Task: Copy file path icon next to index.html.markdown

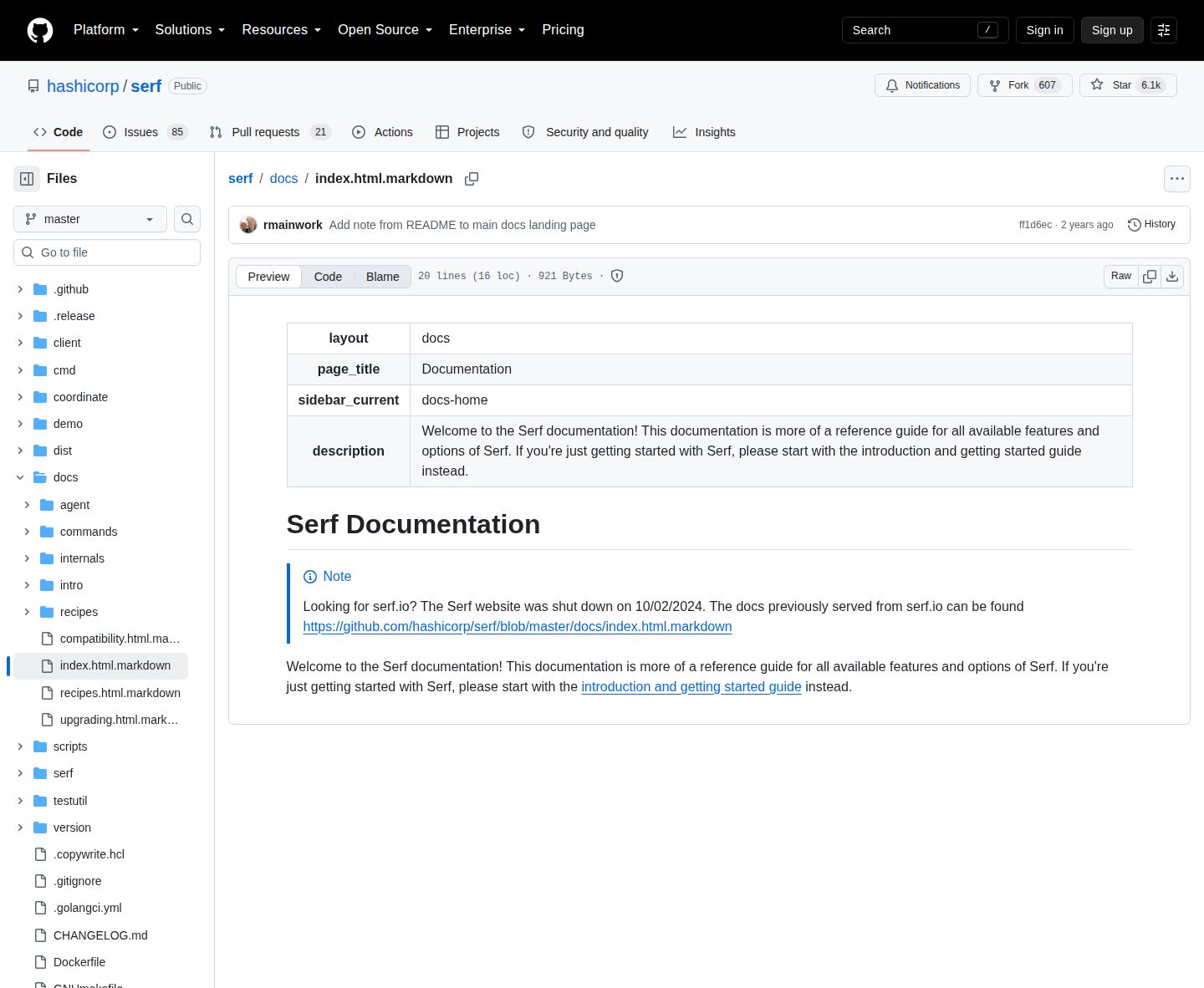Action: [472, 179]
